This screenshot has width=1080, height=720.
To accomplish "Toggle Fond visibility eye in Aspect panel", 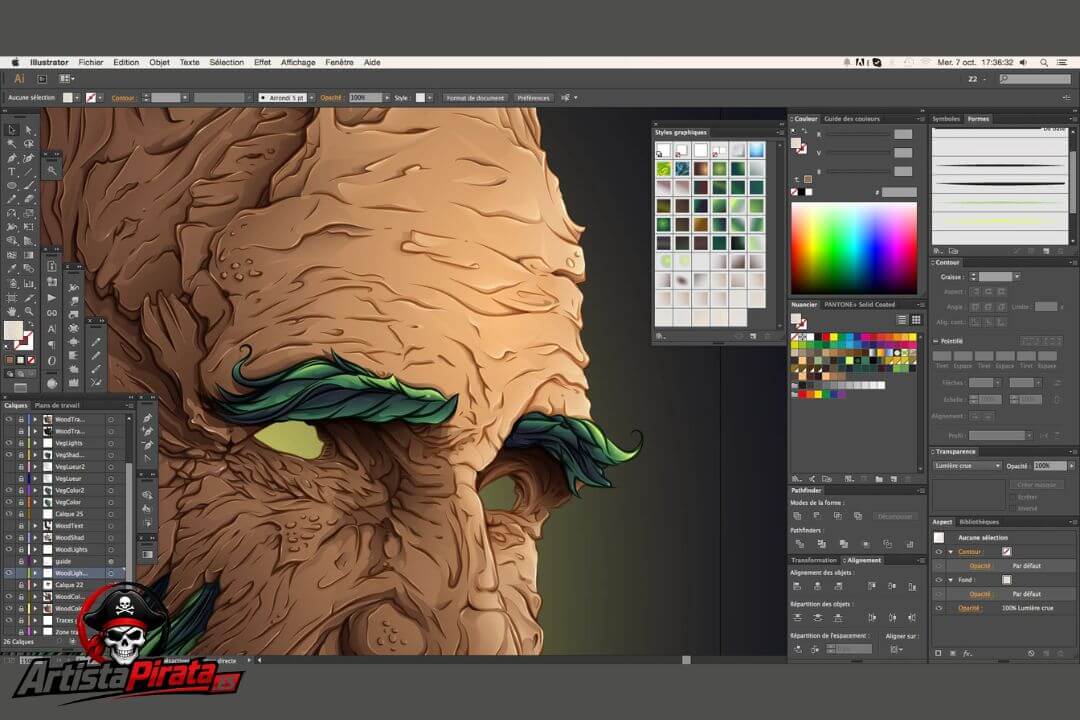I will tap(938, 580).
